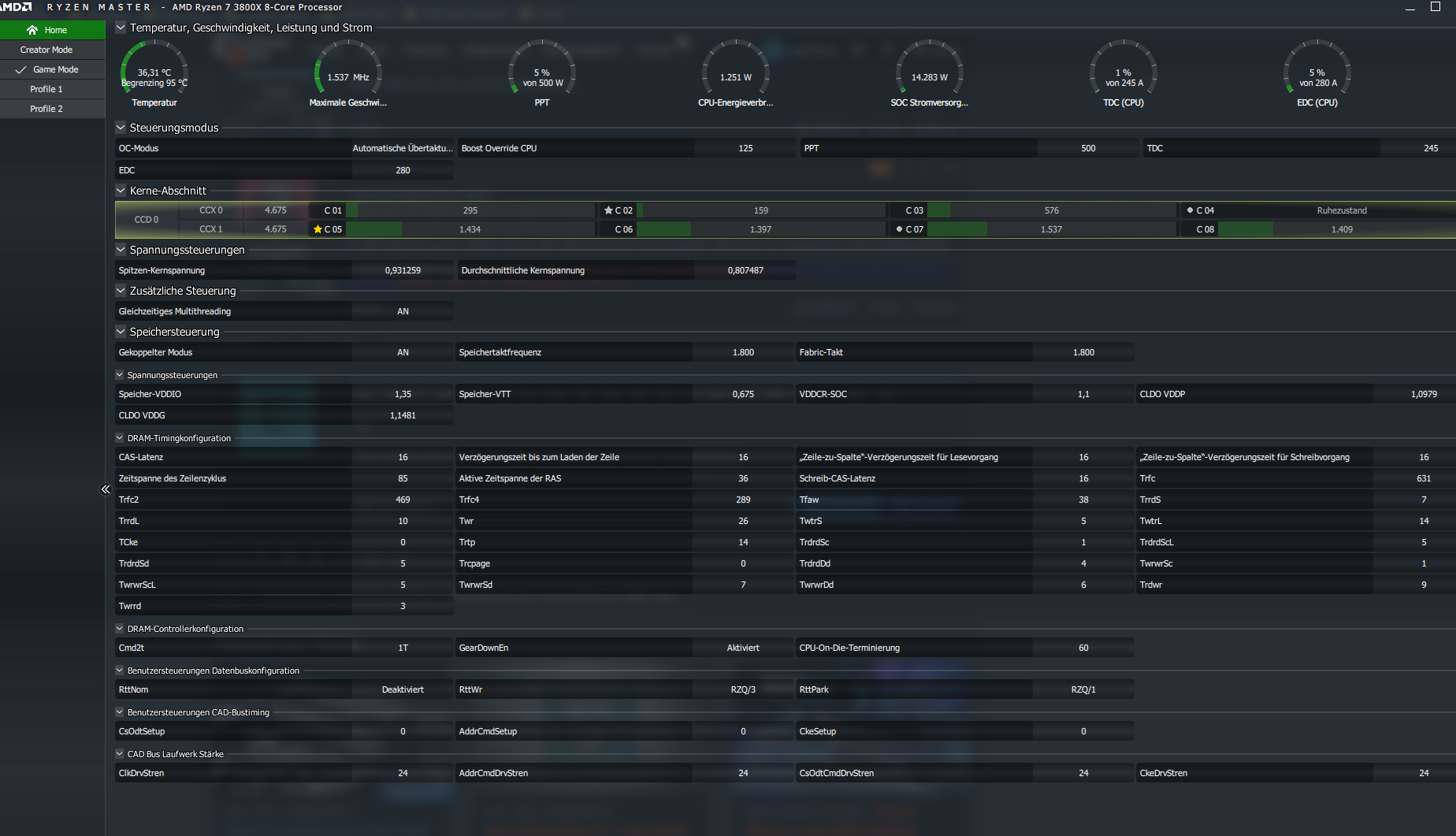1456x836 pixels.
Task: Click the C 03 core speed bar
Action: [1052, 210]
